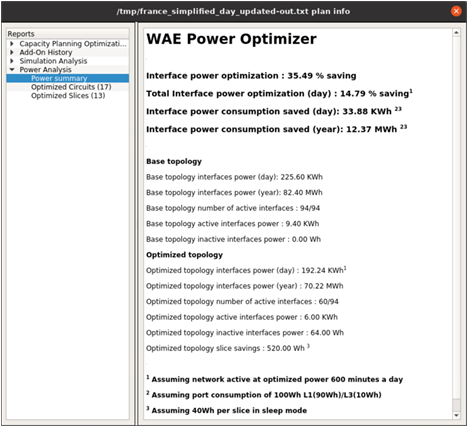Open Optimized Slices (13) report

[68, 96]
